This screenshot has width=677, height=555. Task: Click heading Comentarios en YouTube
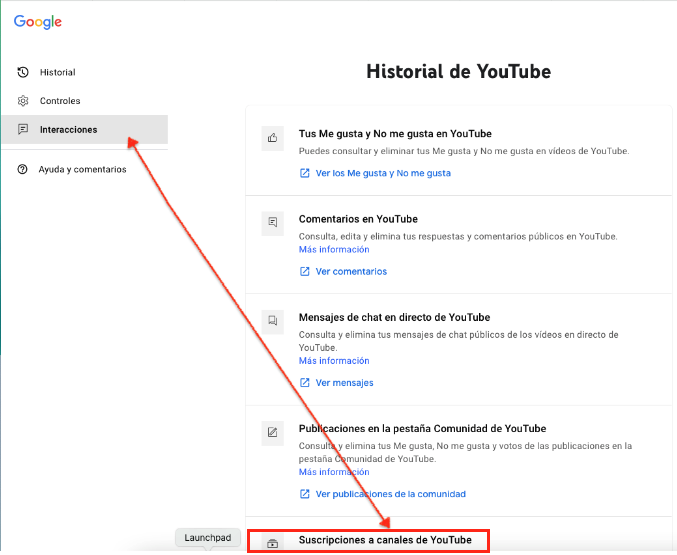click(x=358, y=219)
